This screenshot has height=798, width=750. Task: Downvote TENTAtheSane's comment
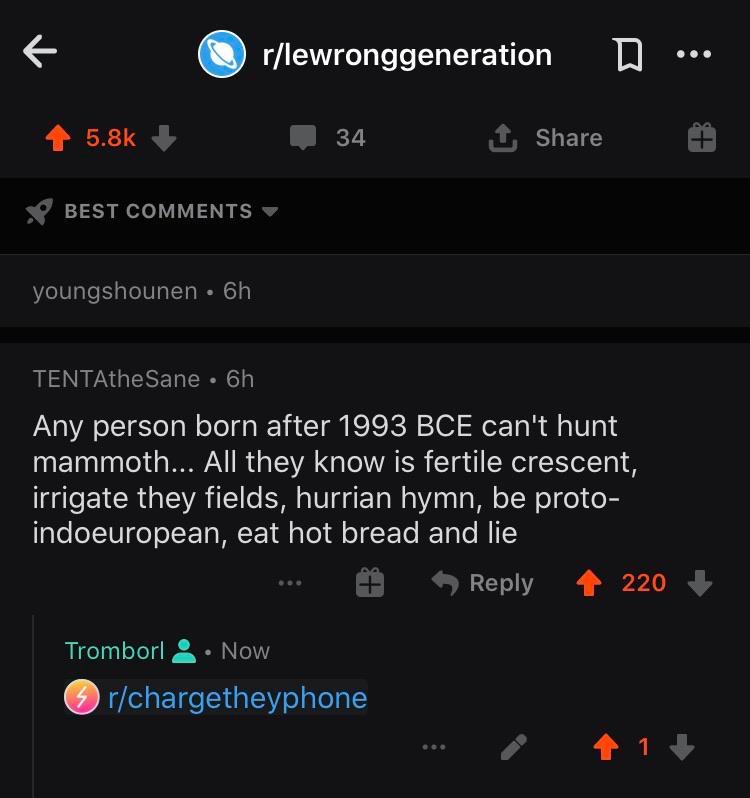pyautogui.click(x=701, y=583)
